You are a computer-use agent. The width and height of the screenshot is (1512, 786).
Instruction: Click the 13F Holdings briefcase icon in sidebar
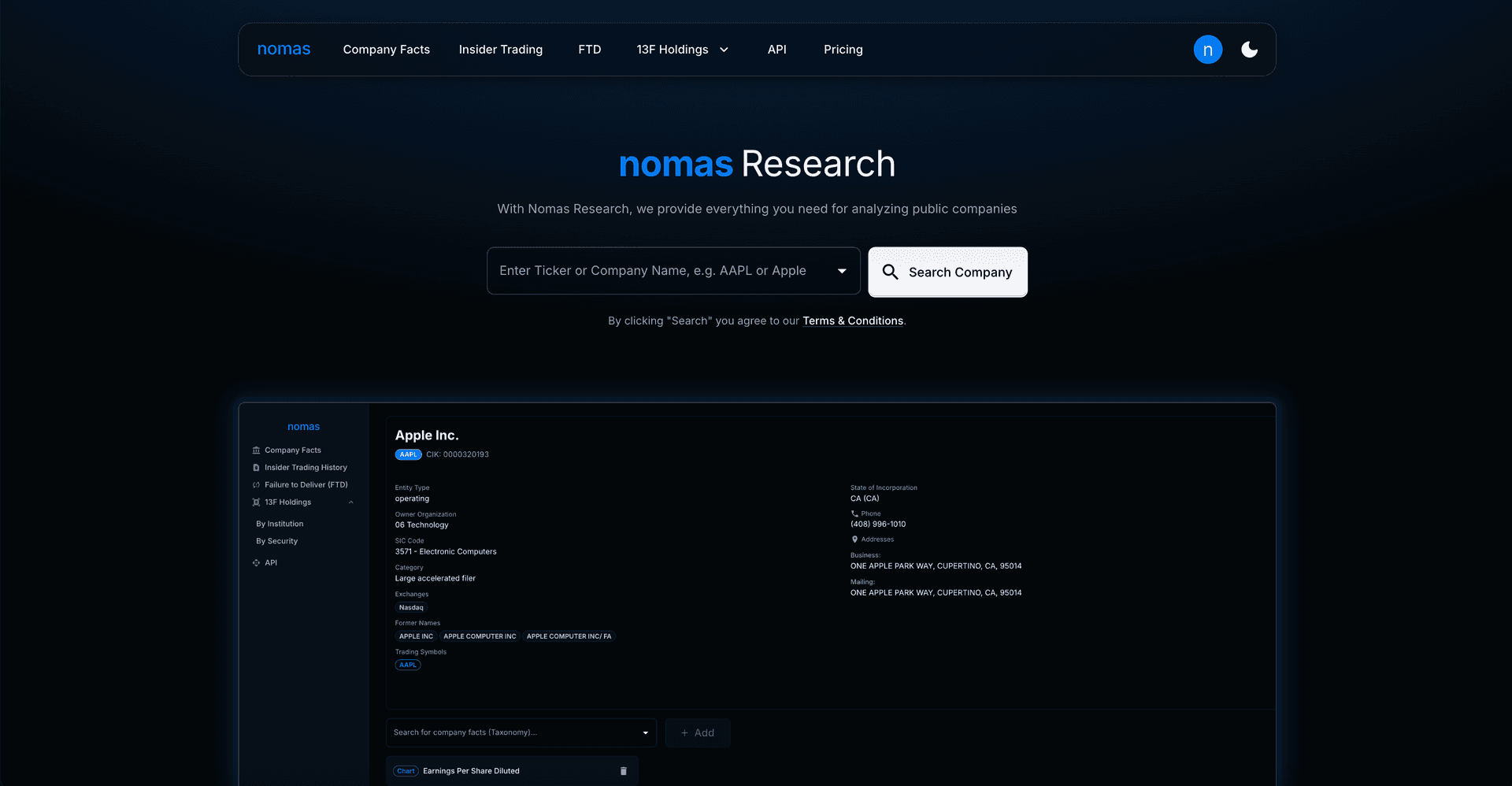pos(256,502)
